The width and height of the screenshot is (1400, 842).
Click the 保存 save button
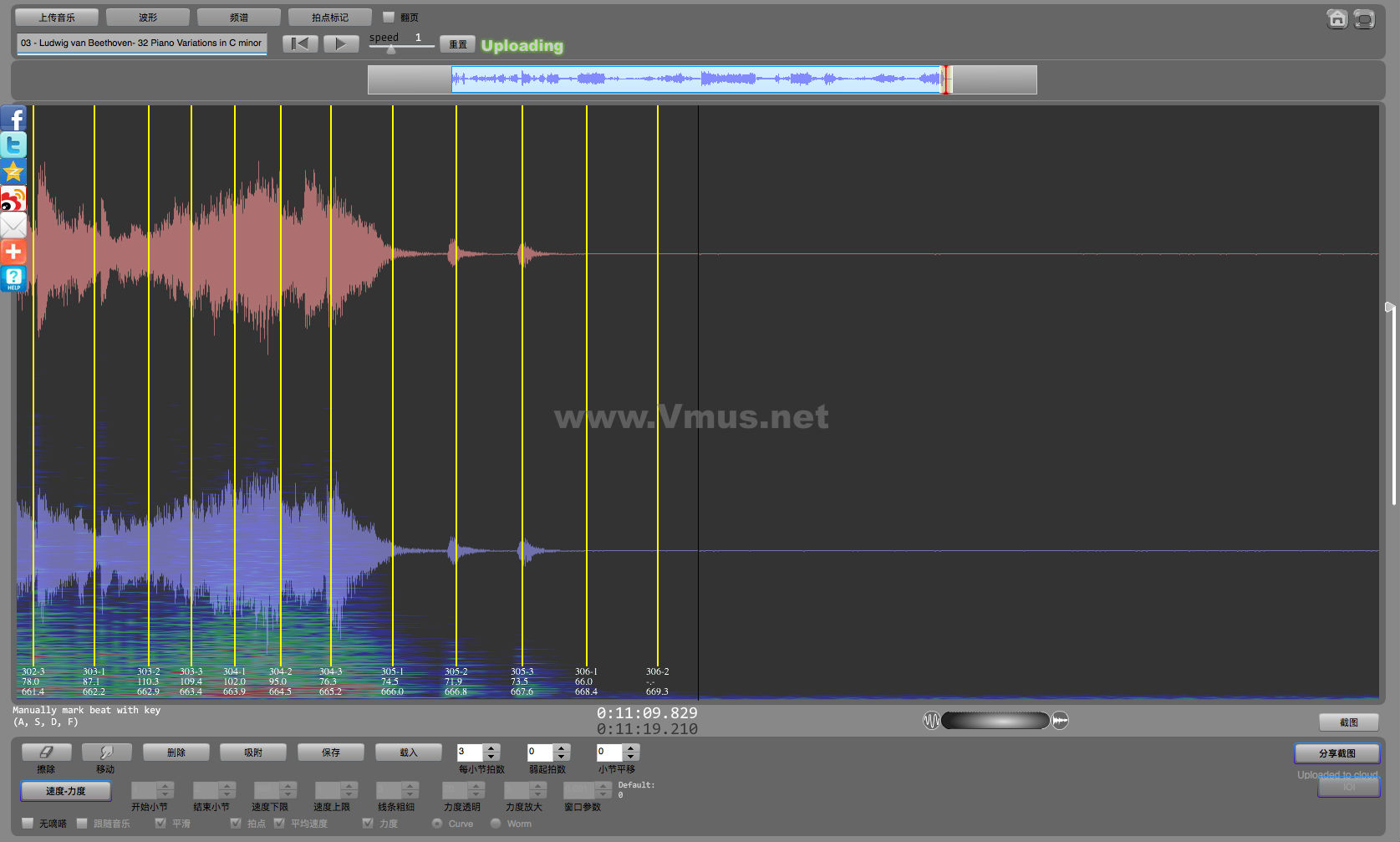point(331,753)
